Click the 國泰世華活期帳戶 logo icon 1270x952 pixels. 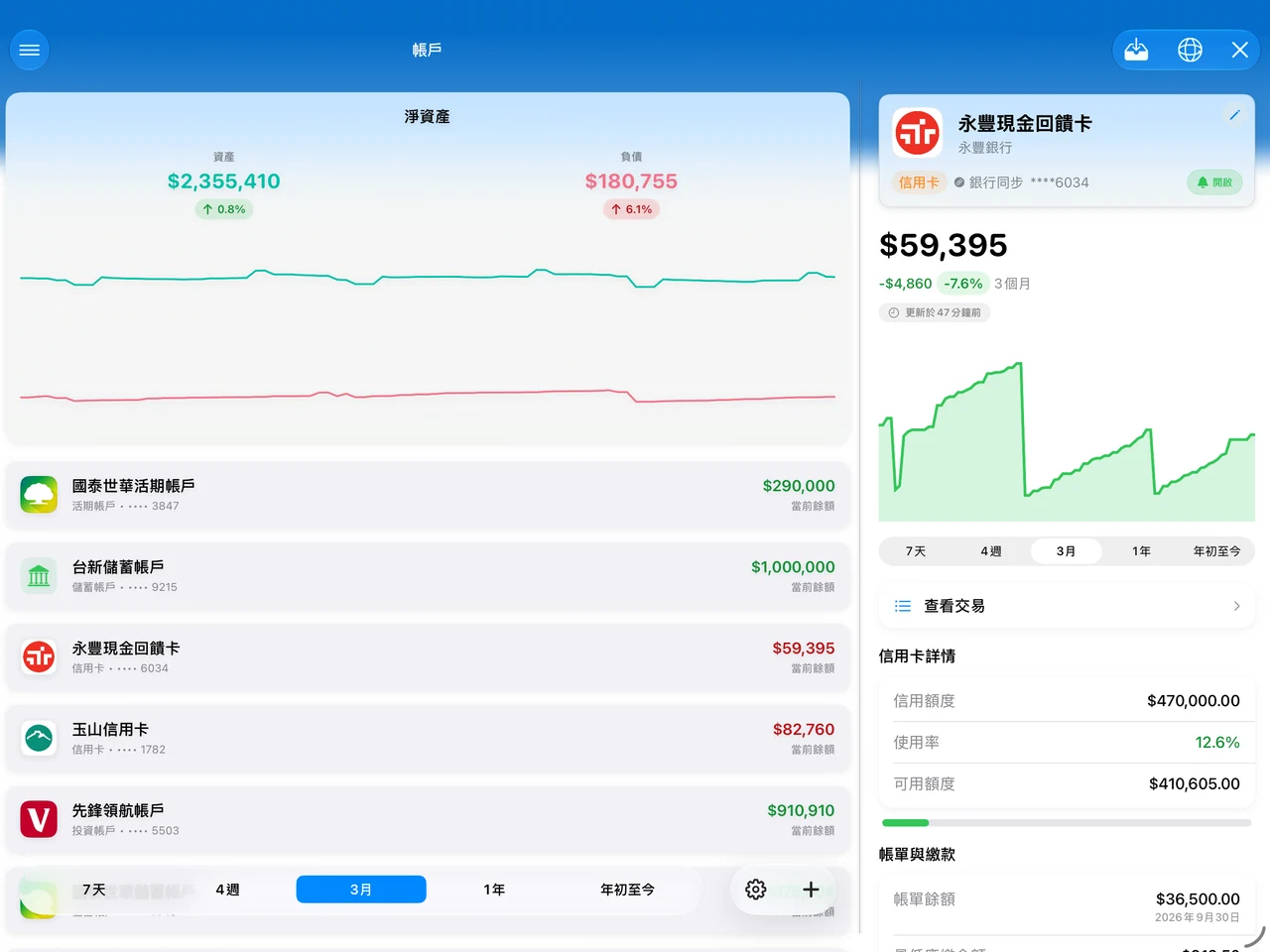[39, 494]
